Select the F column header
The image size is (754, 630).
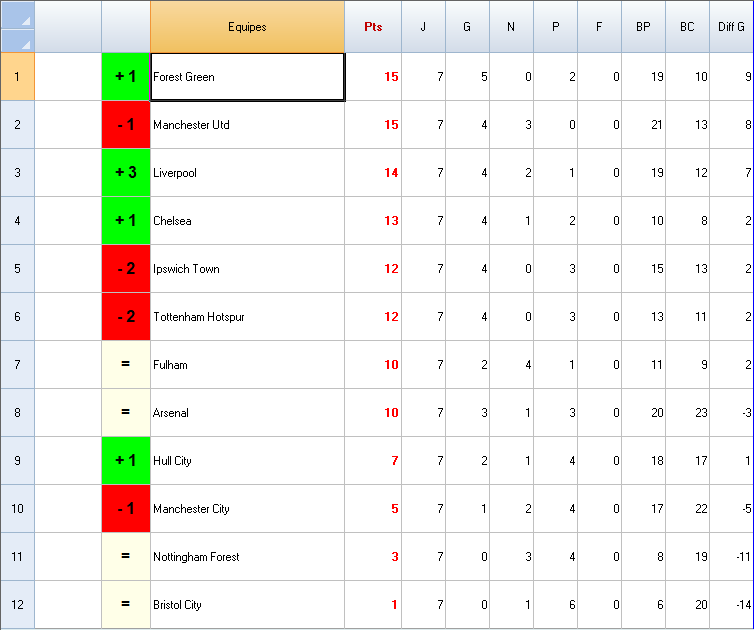[599, 27]
